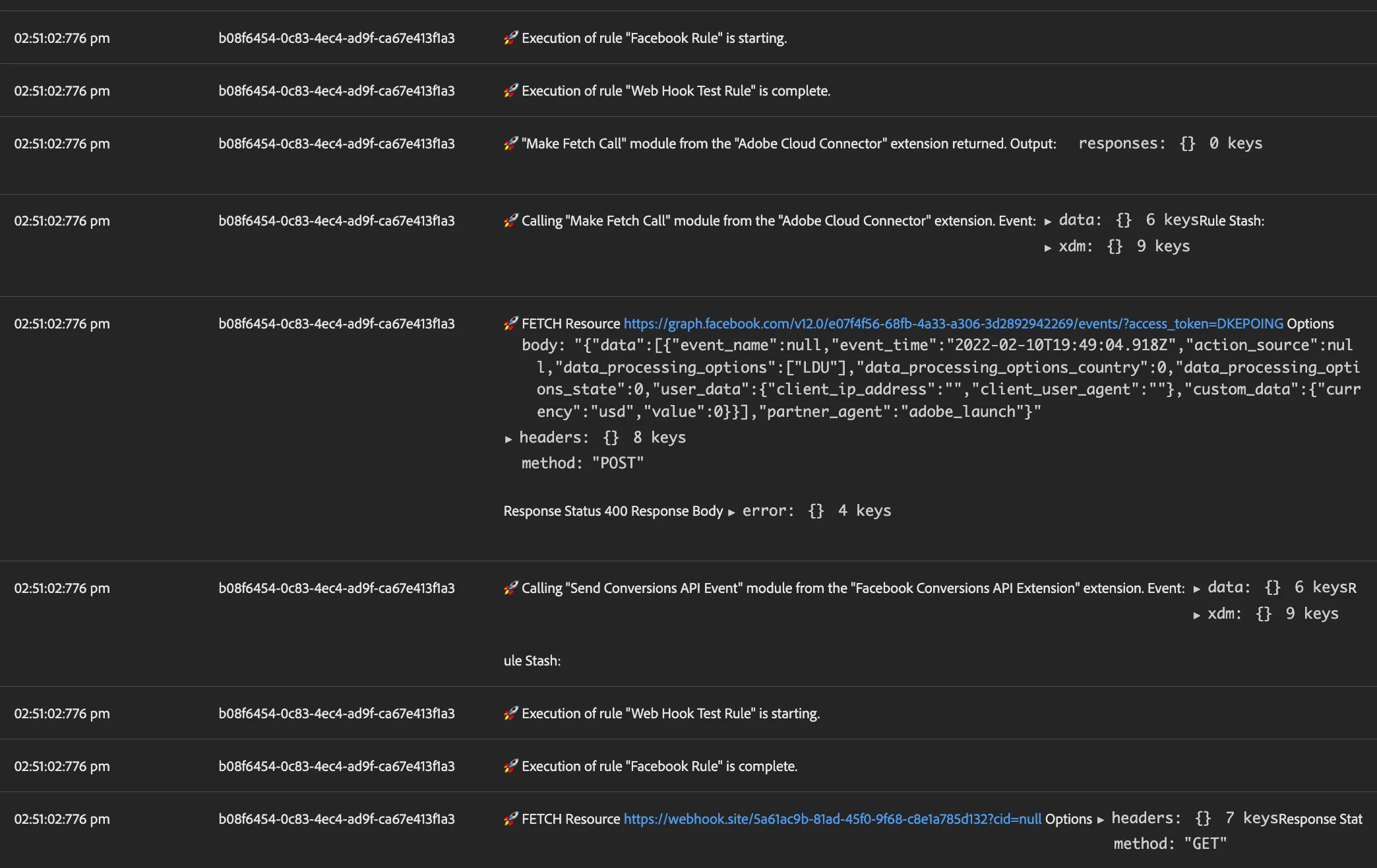The height and width of the screenshot is (868, 1377).
Task: Expand the data object in Make Fetch Call row
Action: 1048,222
